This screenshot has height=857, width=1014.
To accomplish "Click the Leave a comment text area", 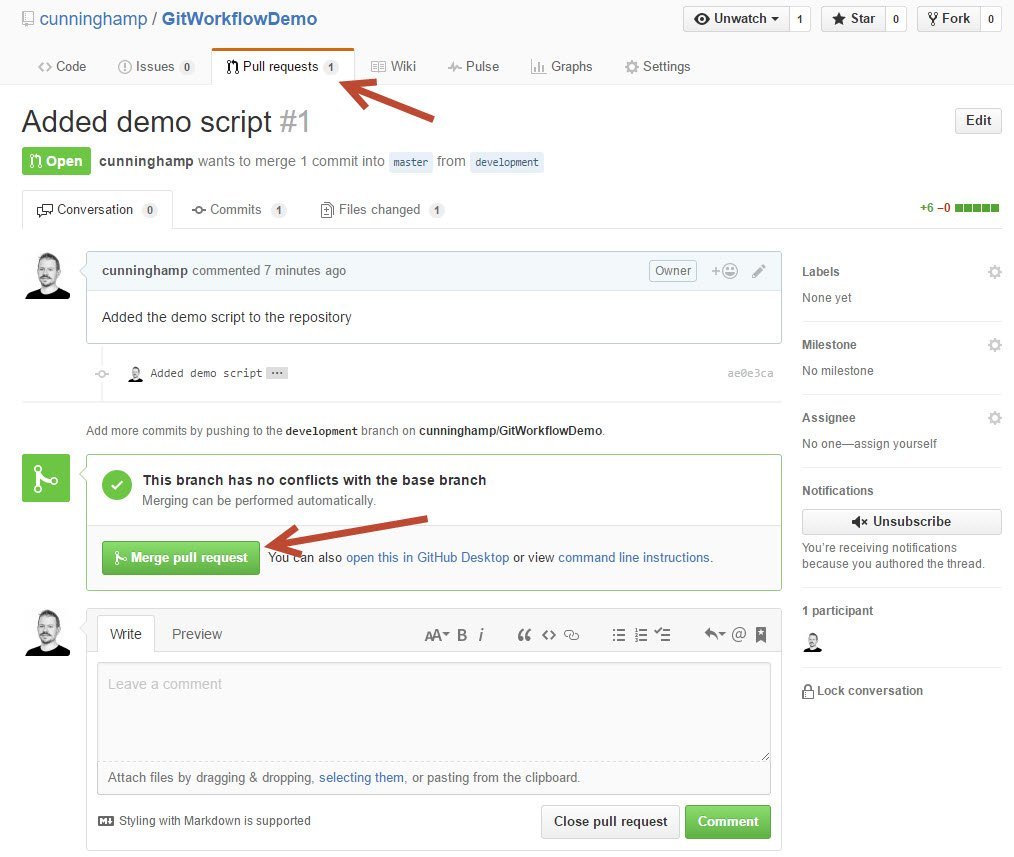I will (434, 711).
